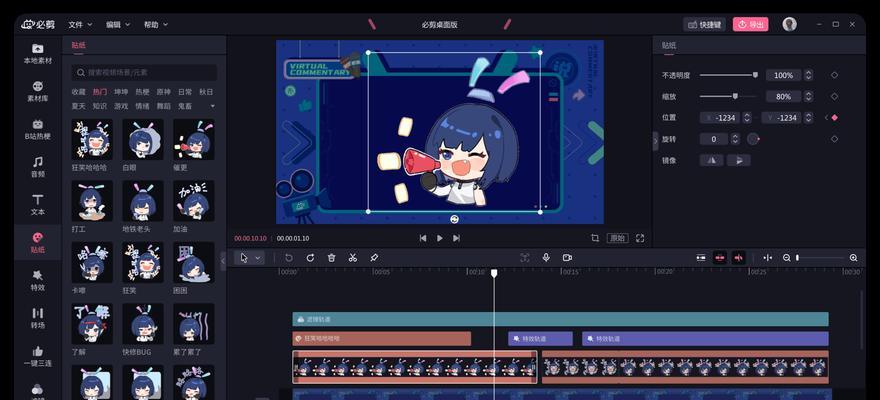This screenshot has height=400, width=880.
Task: Click the redo arrow in timeline toolbar
Action: point(310,258)
